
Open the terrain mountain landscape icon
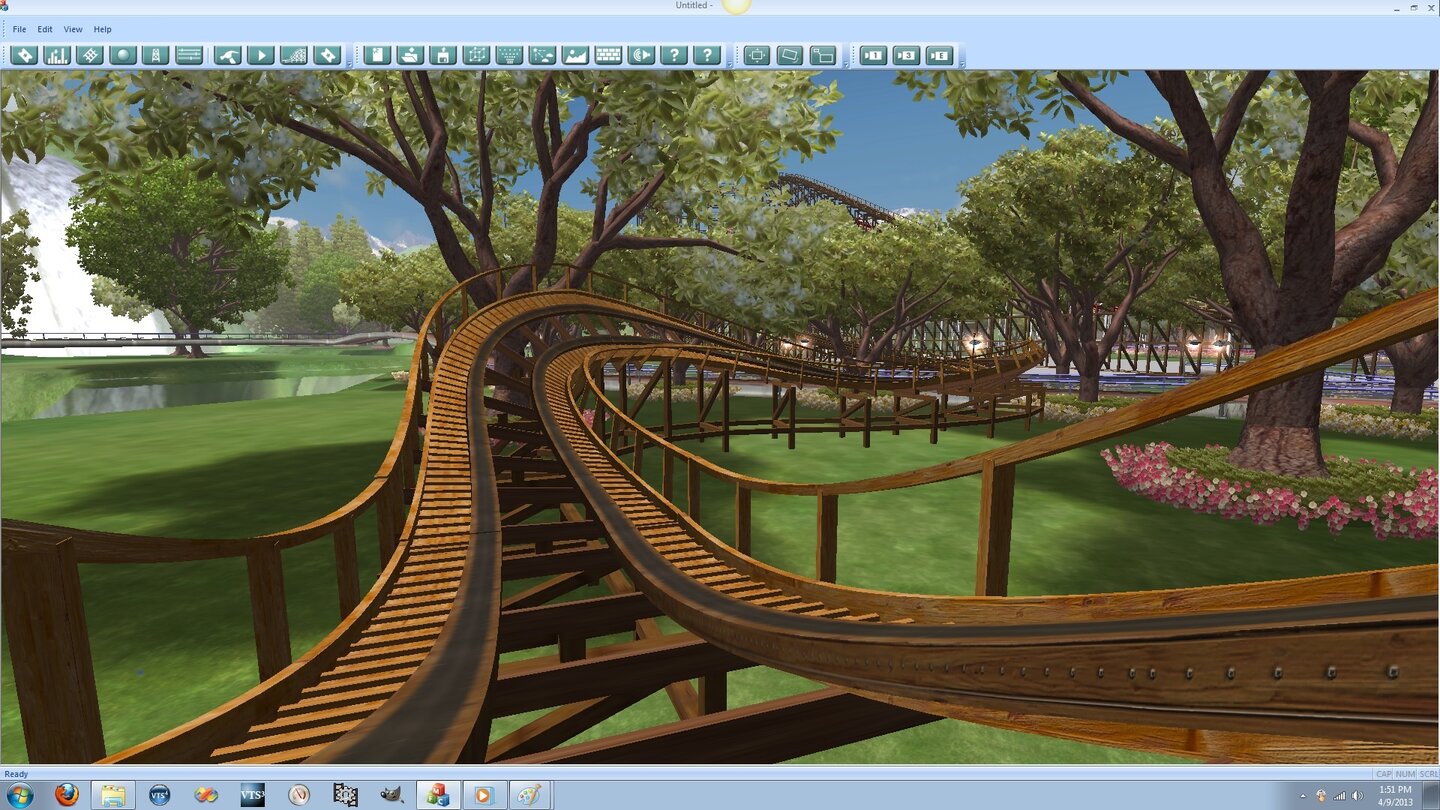pyautogui.click(x=575, y=55)
